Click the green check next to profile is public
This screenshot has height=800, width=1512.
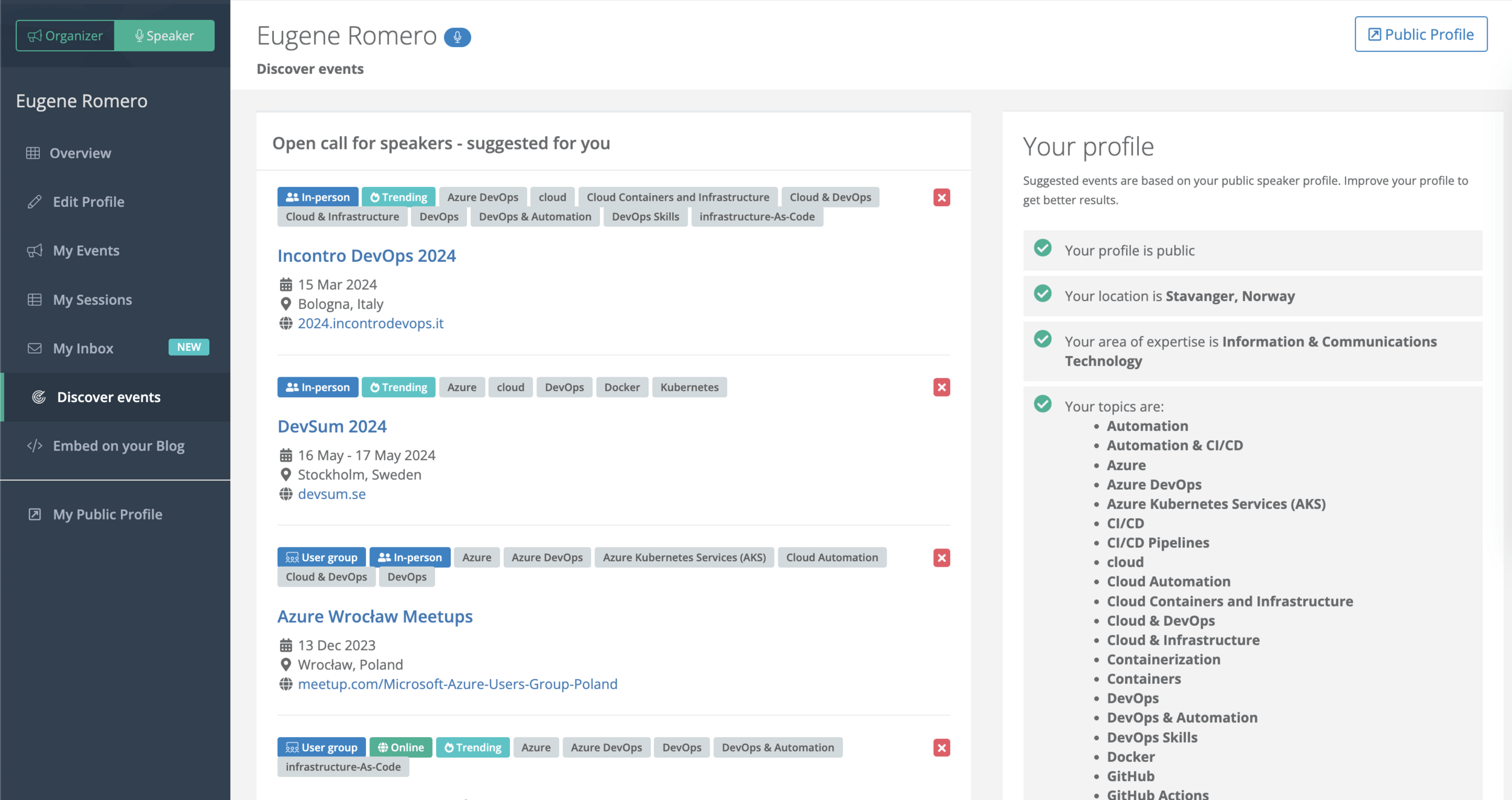coord(1043,248)
